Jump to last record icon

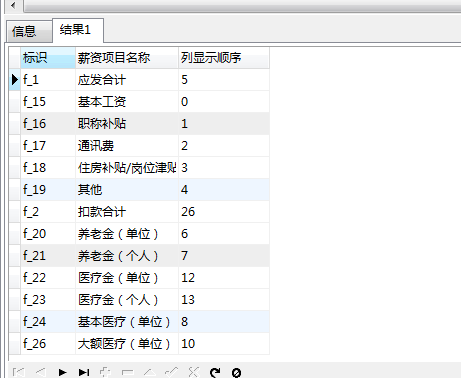point(84,372)
